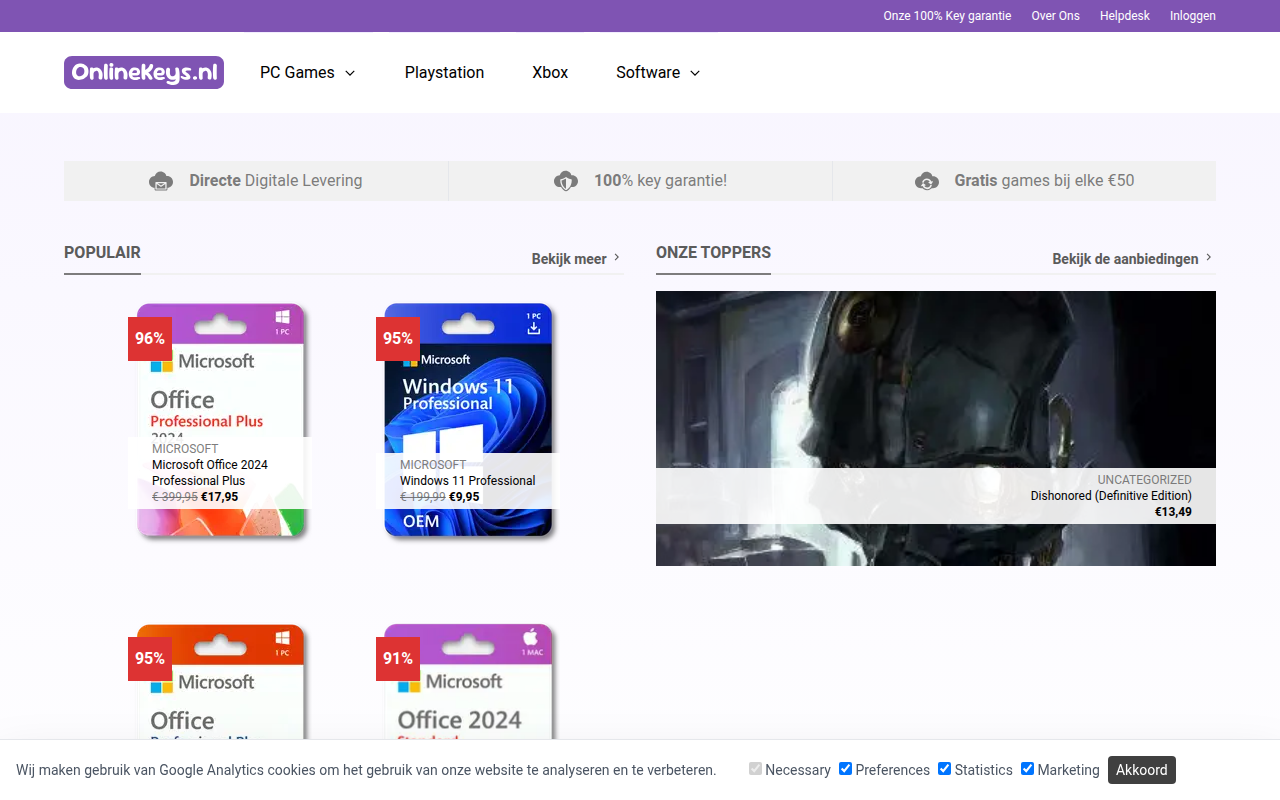Open the Windows 11 Professional product link

pyautogui.click(x=467, y=480)
